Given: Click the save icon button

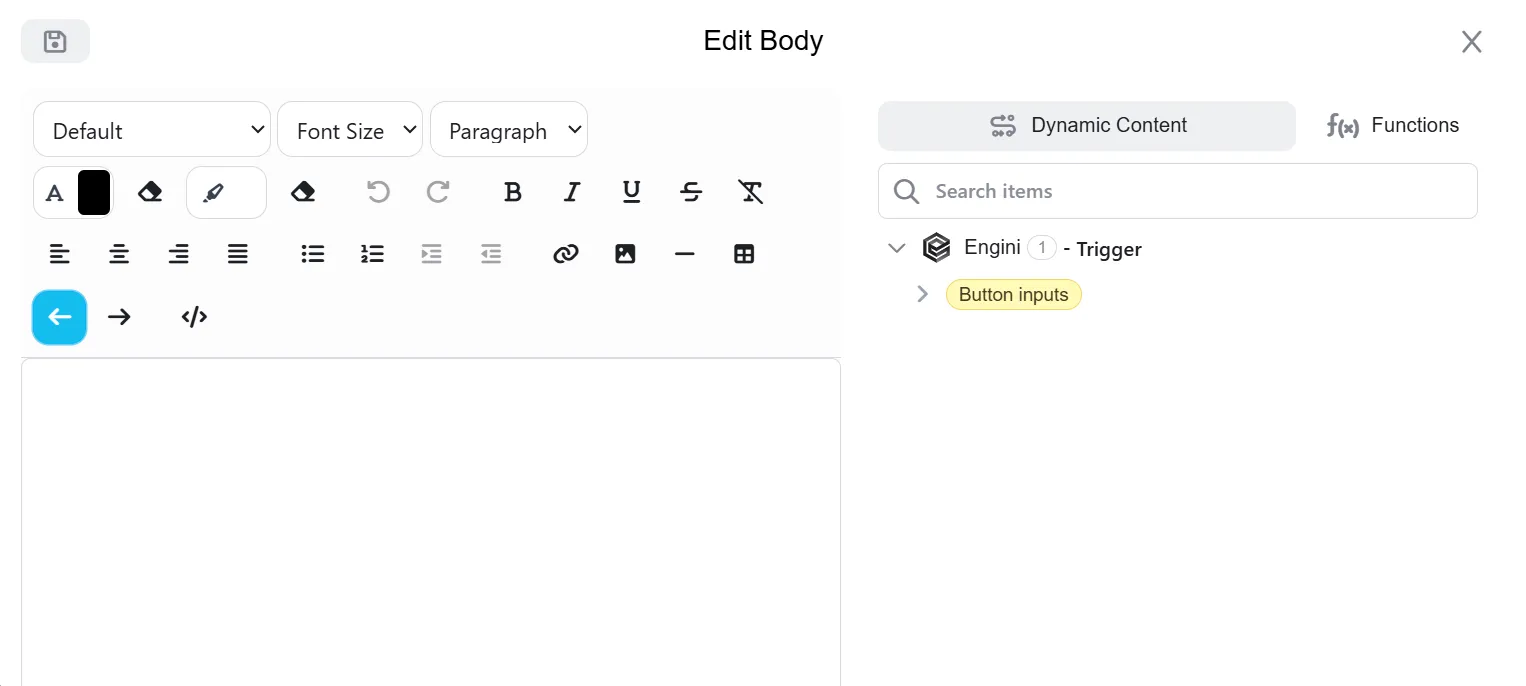Looking at the screenshot, I should coord(55,41).
